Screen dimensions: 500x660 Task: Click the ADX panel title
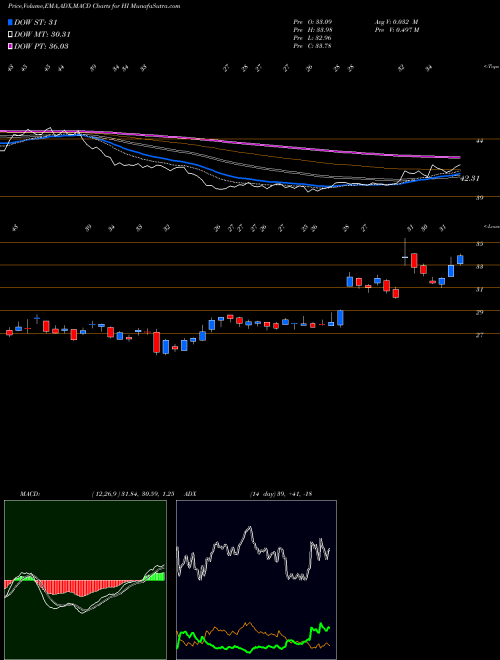click(x=191, y=494)
